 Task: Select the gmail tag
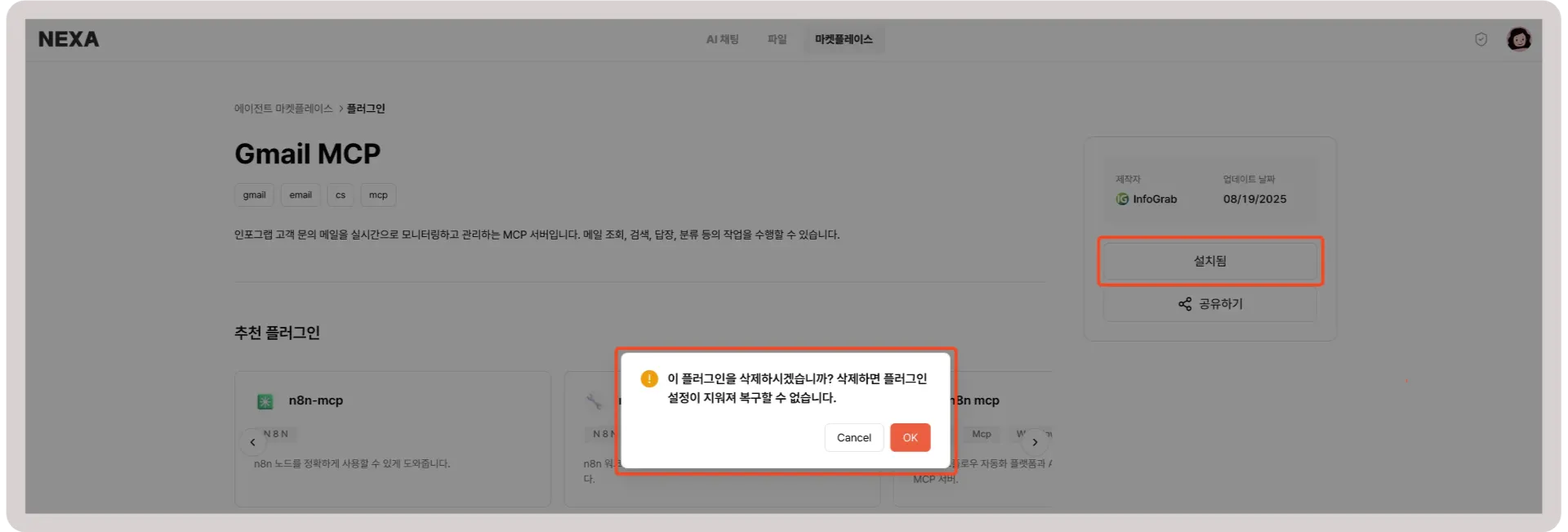(x=254, y=195)
